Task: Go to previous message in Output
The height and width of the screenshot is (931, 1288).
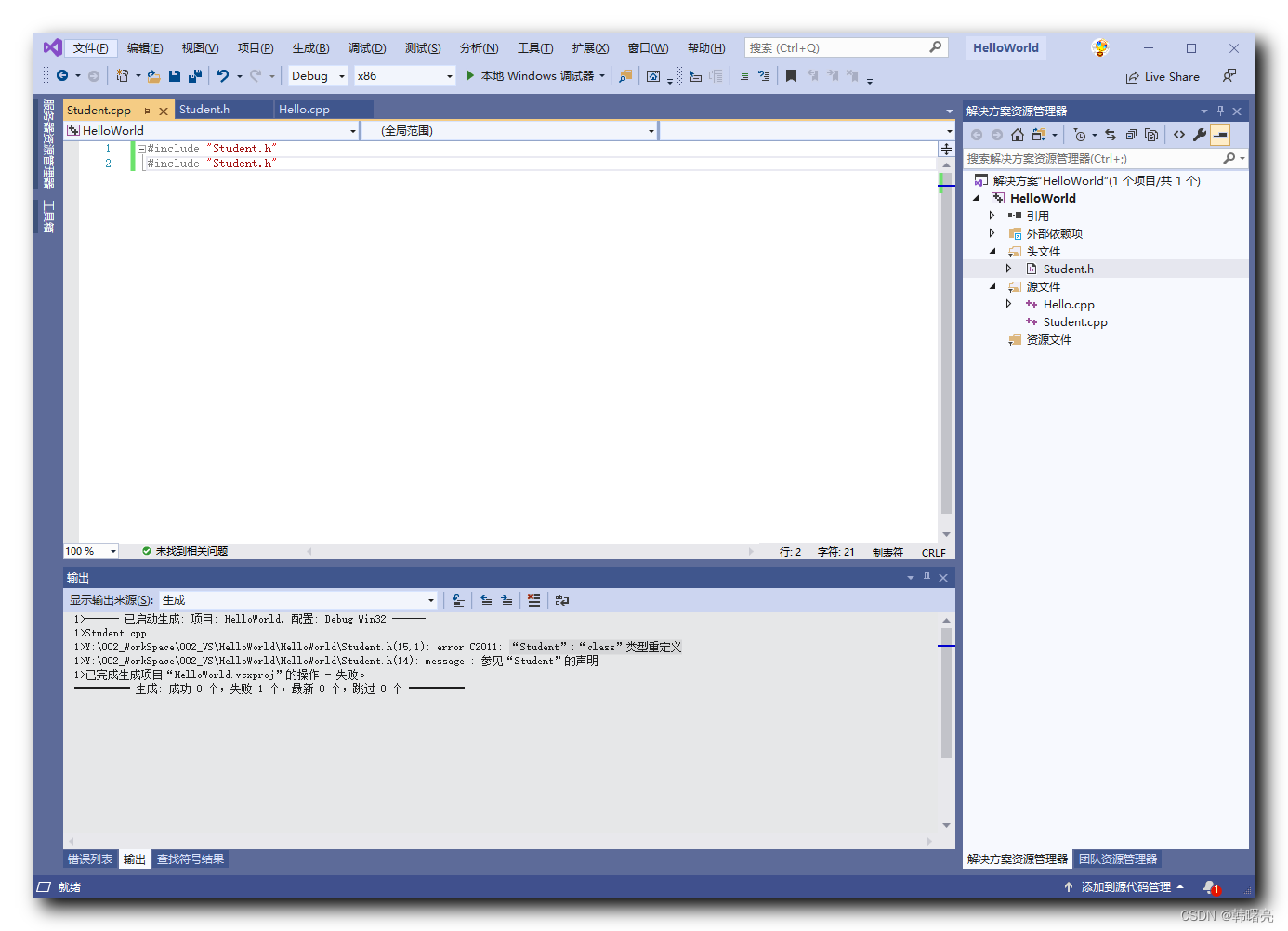Action: pyautogui.click(x=486, y=600)
